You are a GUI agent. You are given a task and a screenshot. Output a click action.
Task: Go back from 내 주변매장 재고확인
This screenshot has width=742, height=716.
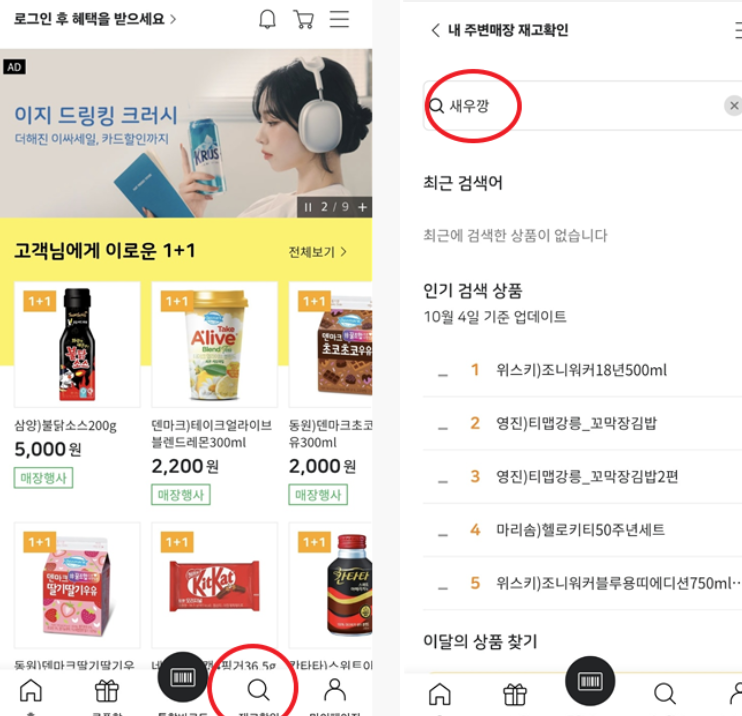pos(435,30)
